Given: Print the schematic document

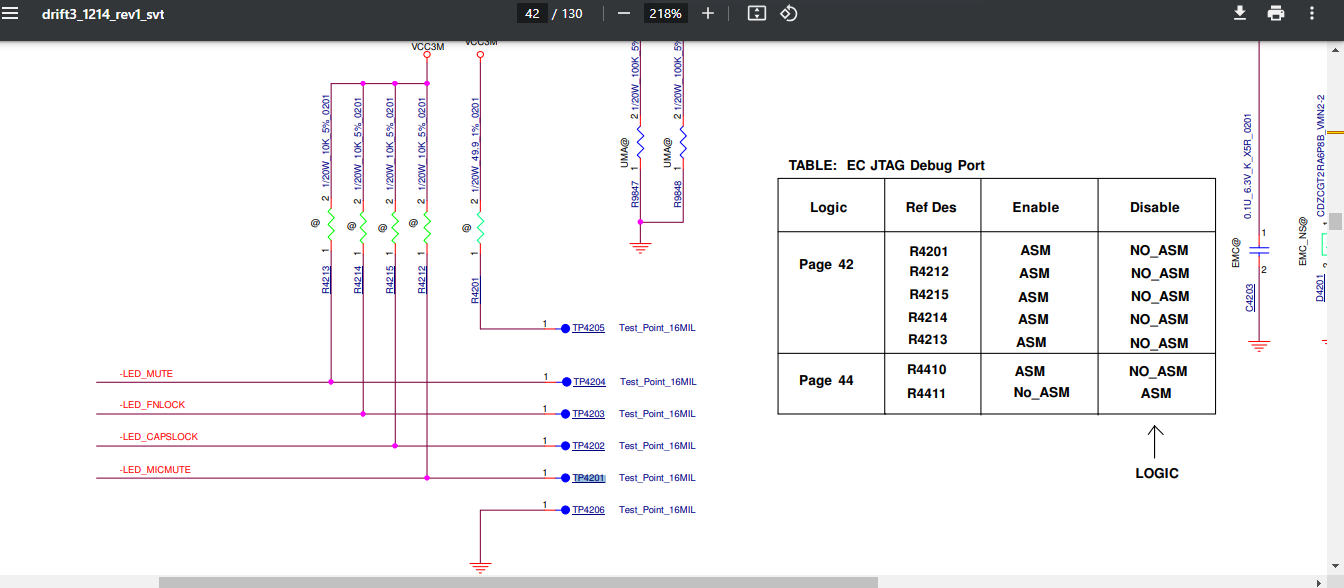Looking at the screenshot, I should 1276,14.
